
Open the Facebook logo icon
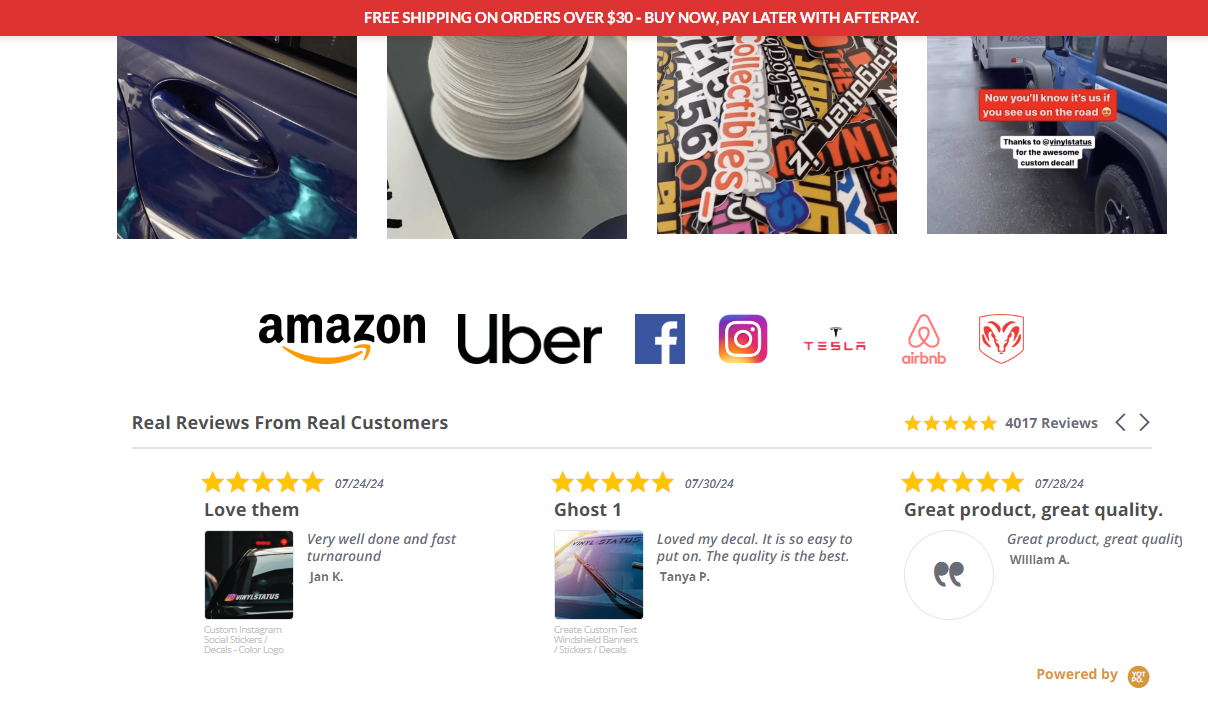pyautogui.click(x=660, y=339)
